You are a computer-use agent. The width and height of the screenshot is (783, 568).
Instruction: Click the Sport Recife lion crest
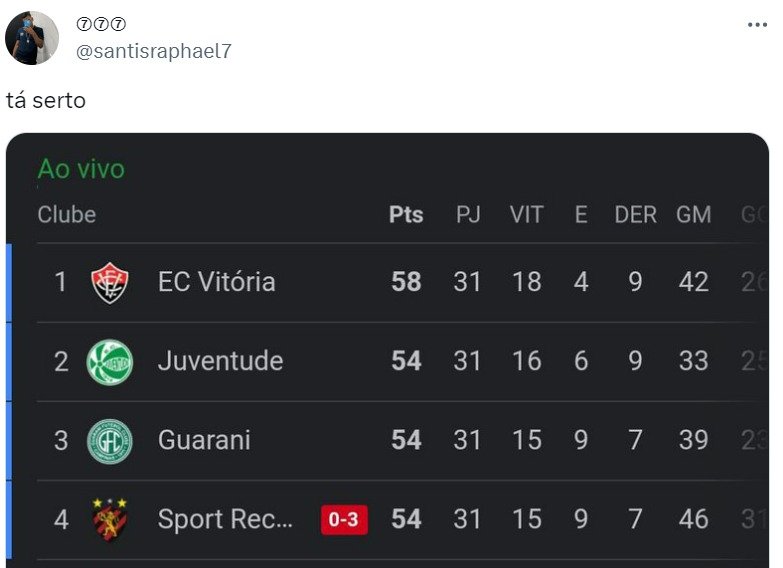tap(110, 520)
